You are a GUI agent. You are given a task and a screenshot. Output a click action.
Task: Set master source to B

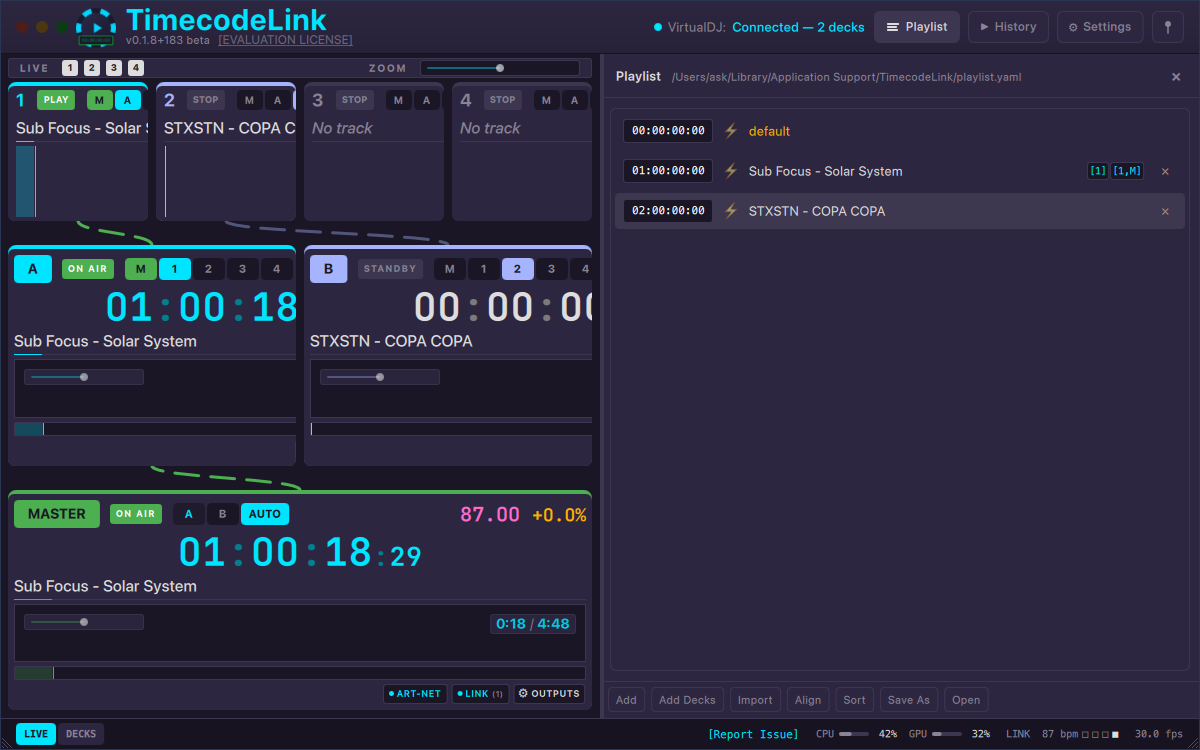click(x=223, y=514)
